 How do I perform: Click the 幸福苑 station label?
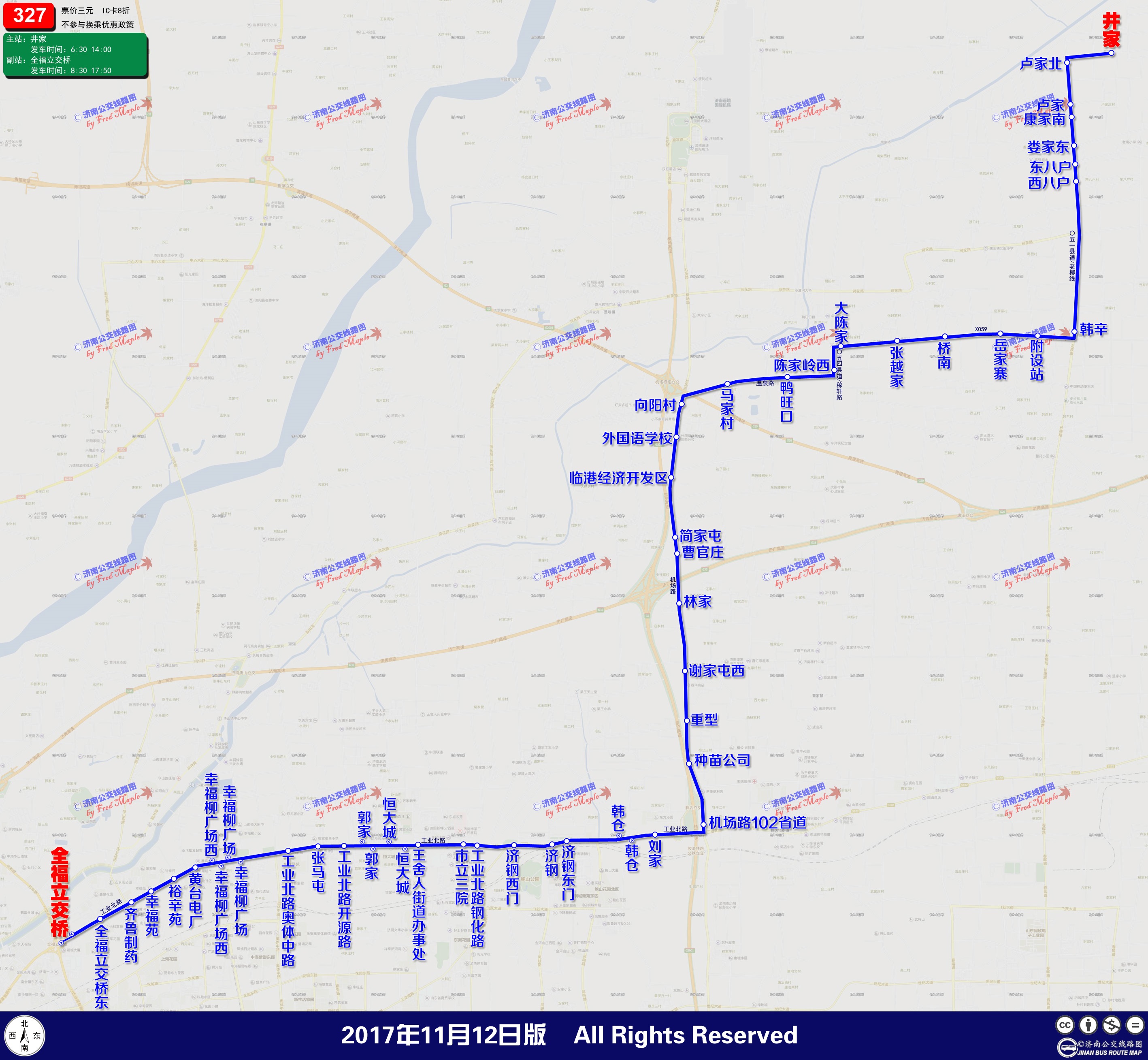[x=151, y=915]
